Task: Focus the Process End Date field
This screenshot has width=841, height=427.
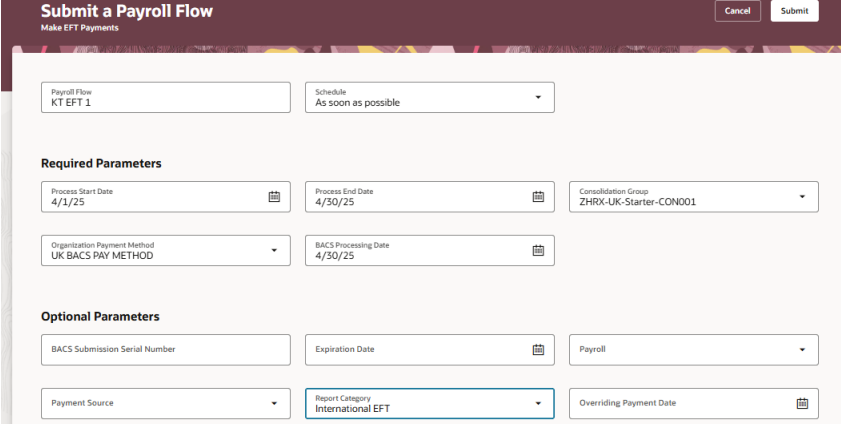Action: pyautogui.click(x=430, y=196)
